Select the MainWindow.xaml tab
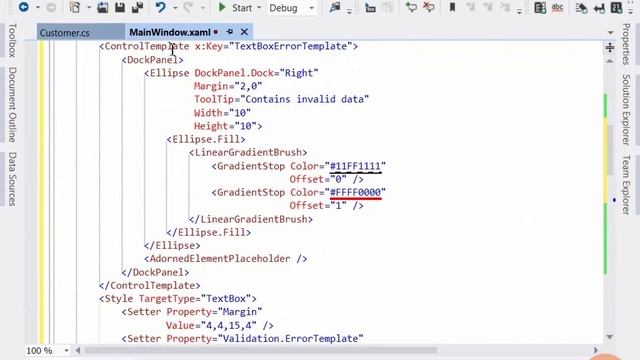Image resolution: width=640 pixels, height=360 pixels. [x=170, y=32]
